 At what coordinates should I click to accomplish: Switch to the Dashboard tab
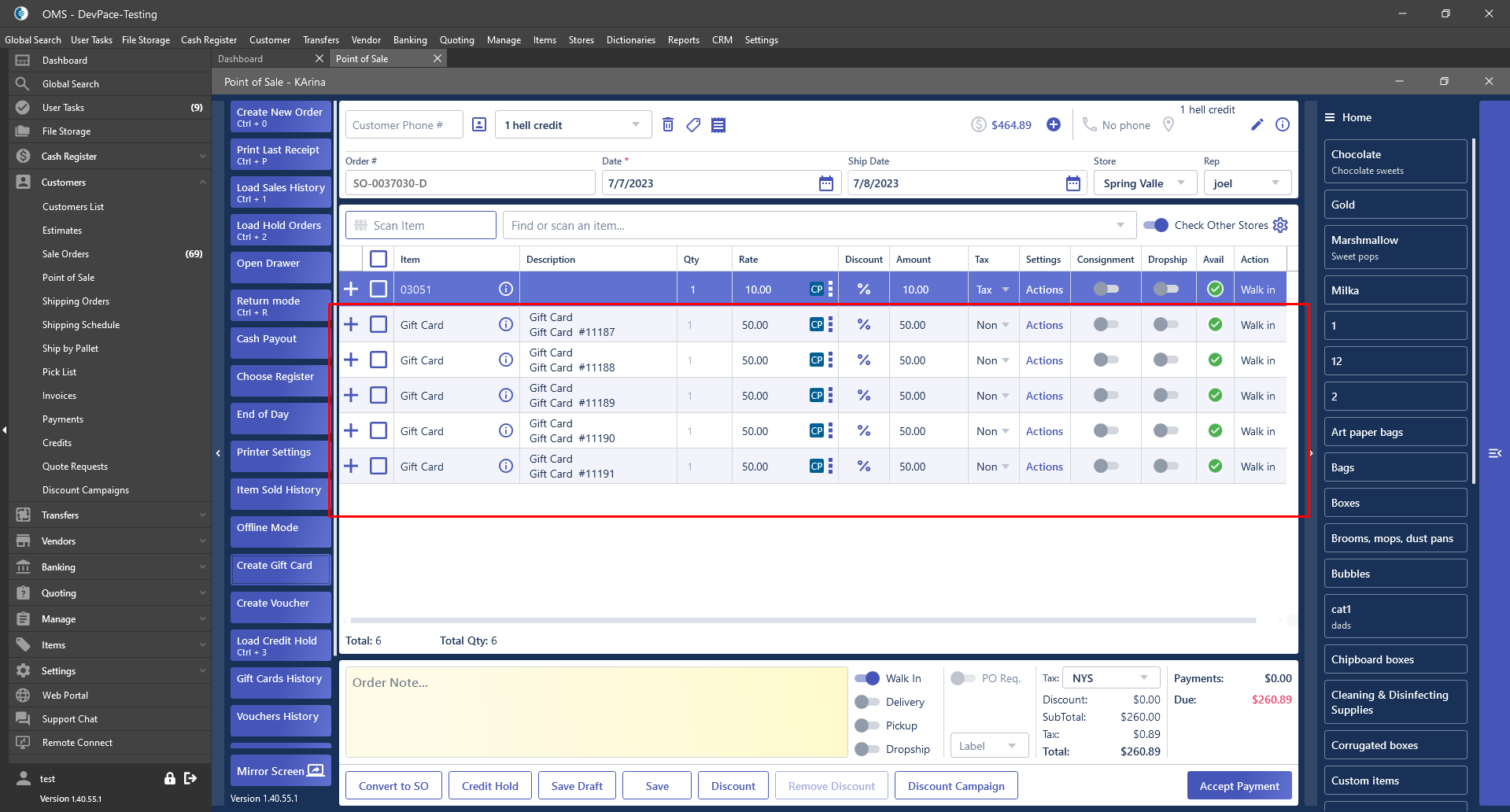tap(241, 59)
